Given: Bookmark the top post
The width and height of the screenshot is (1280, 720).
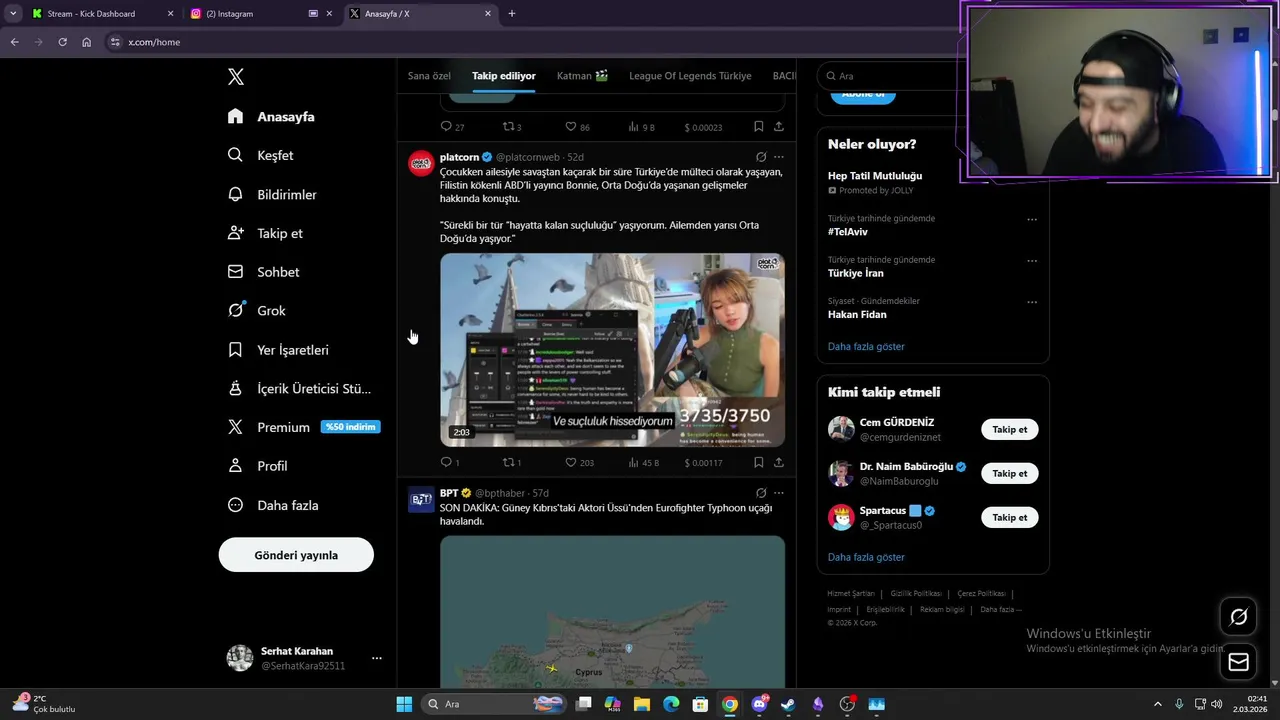Looking at the screenshot, I should (x=758, y=127).
